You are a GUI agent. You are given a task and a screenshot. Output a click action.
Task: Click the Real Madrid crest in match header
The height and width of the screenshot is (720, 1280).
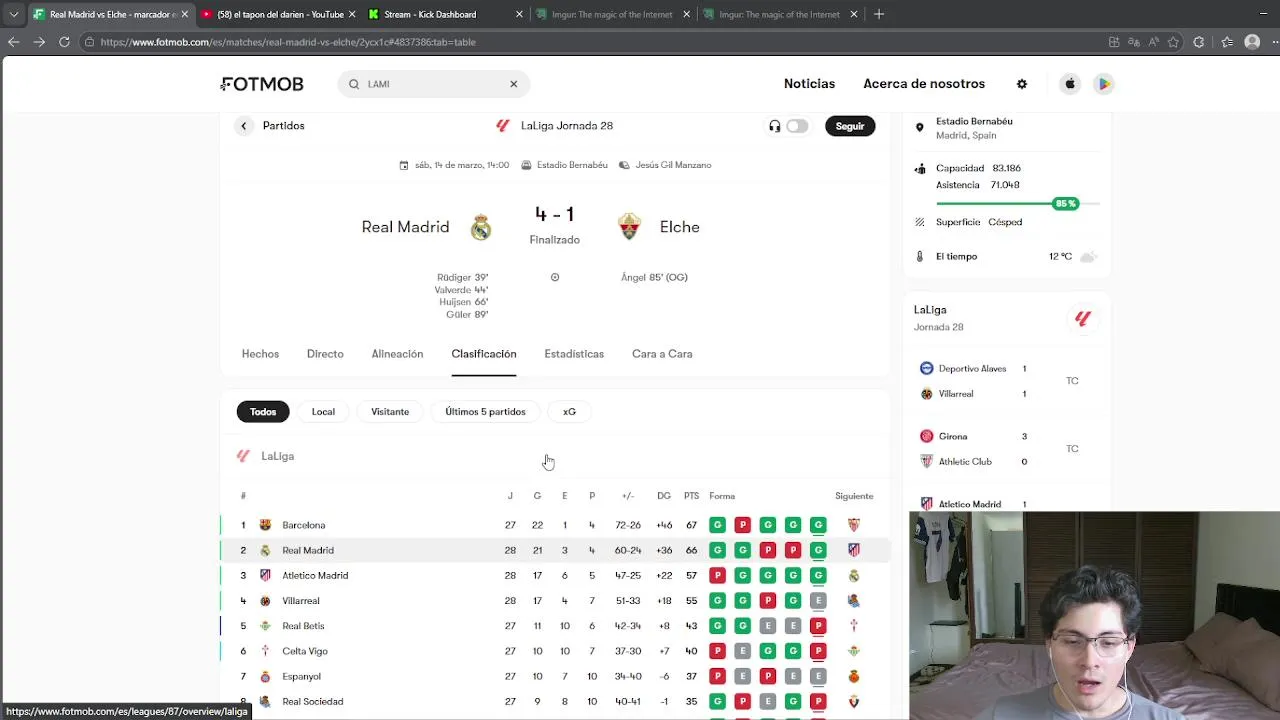click(x=481, y=227)
